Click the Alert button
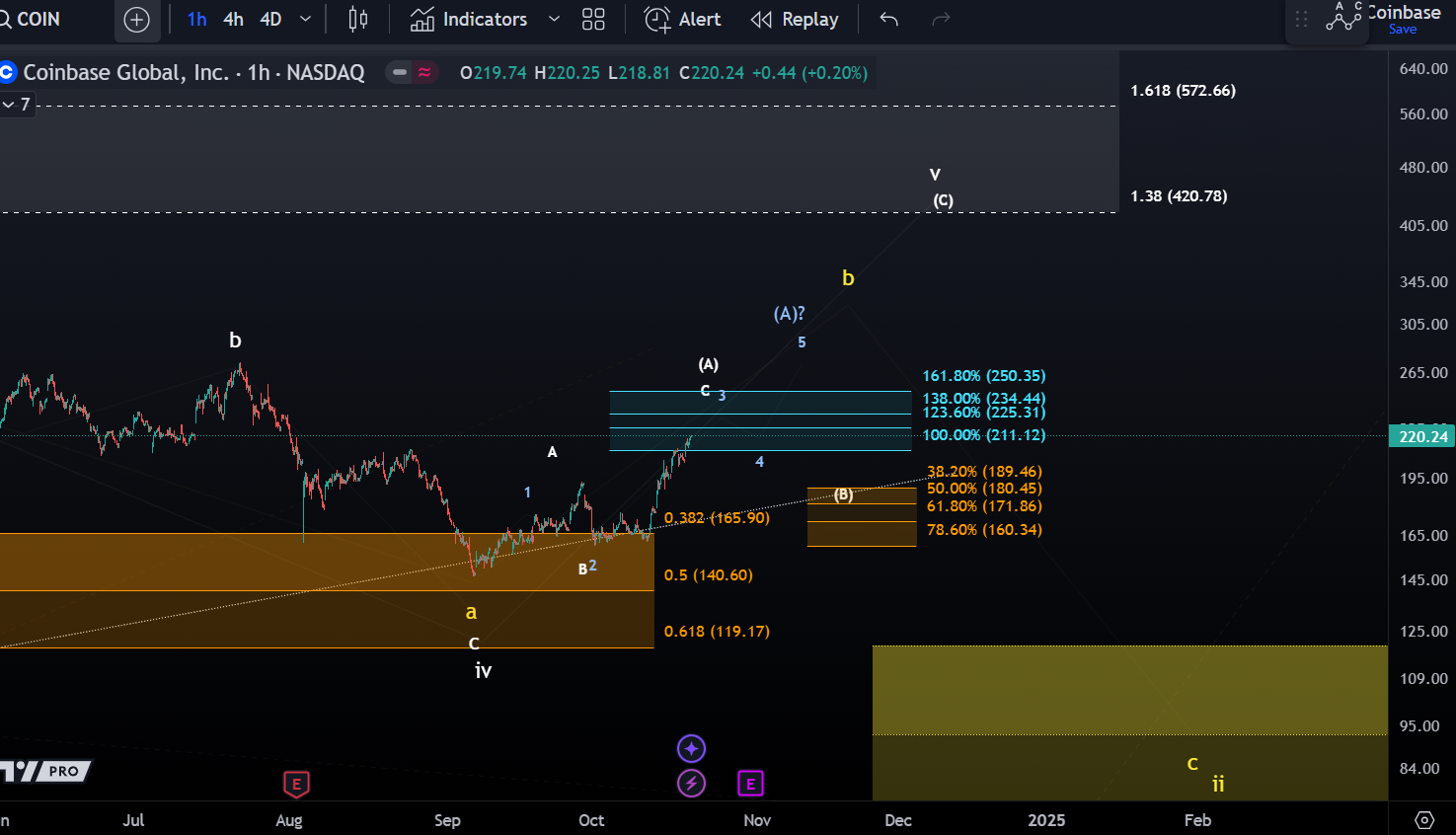This screenshot has height=835, width=1456. pyautogui.click(x=683, y=20)
